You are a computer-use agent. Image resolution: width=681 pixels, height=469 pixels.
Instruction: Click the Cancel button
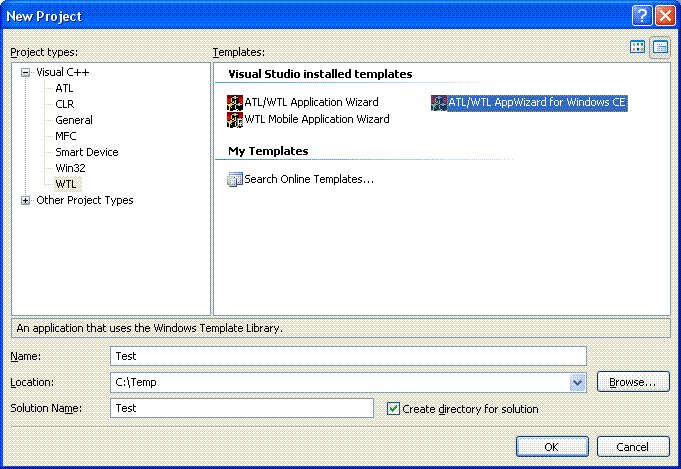pos(633,446)
